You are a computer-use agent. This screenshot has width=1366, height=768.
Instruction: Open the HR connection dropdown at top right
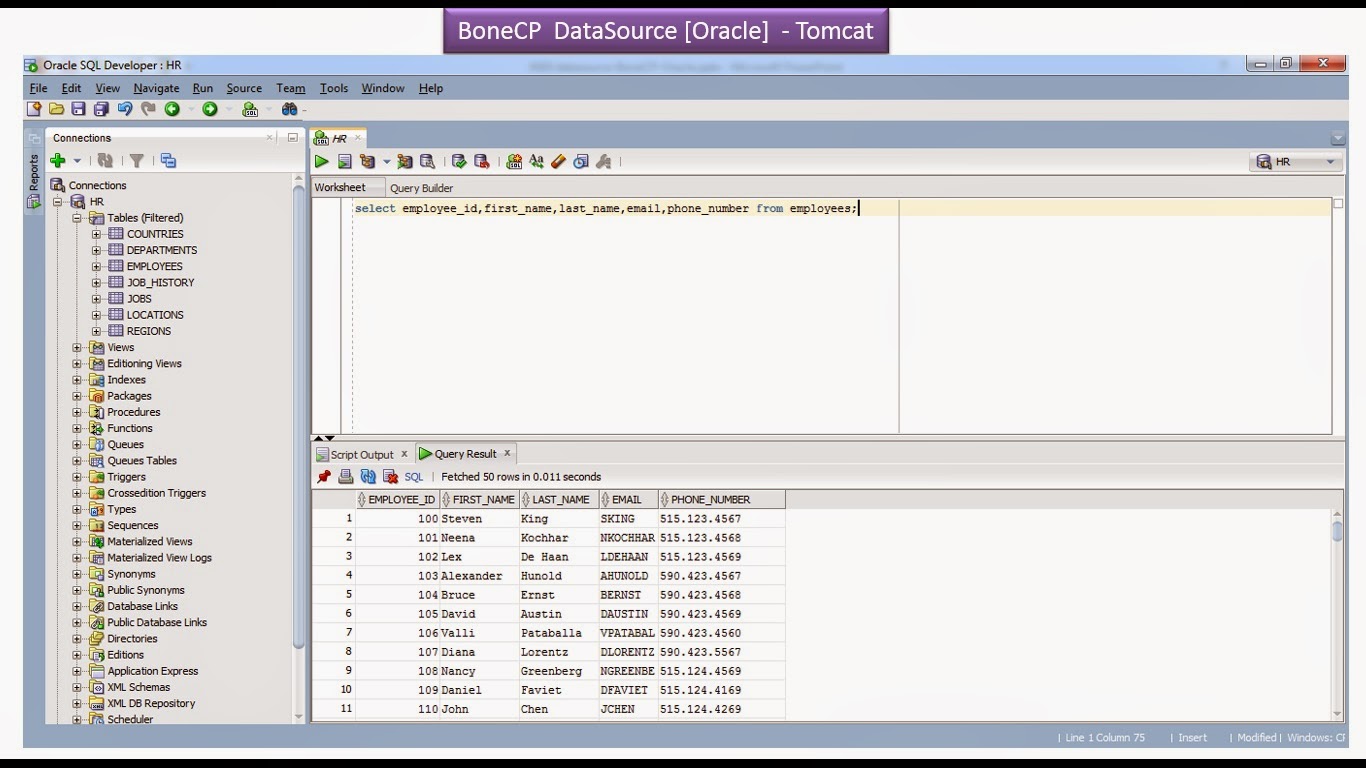point(1331,162)
